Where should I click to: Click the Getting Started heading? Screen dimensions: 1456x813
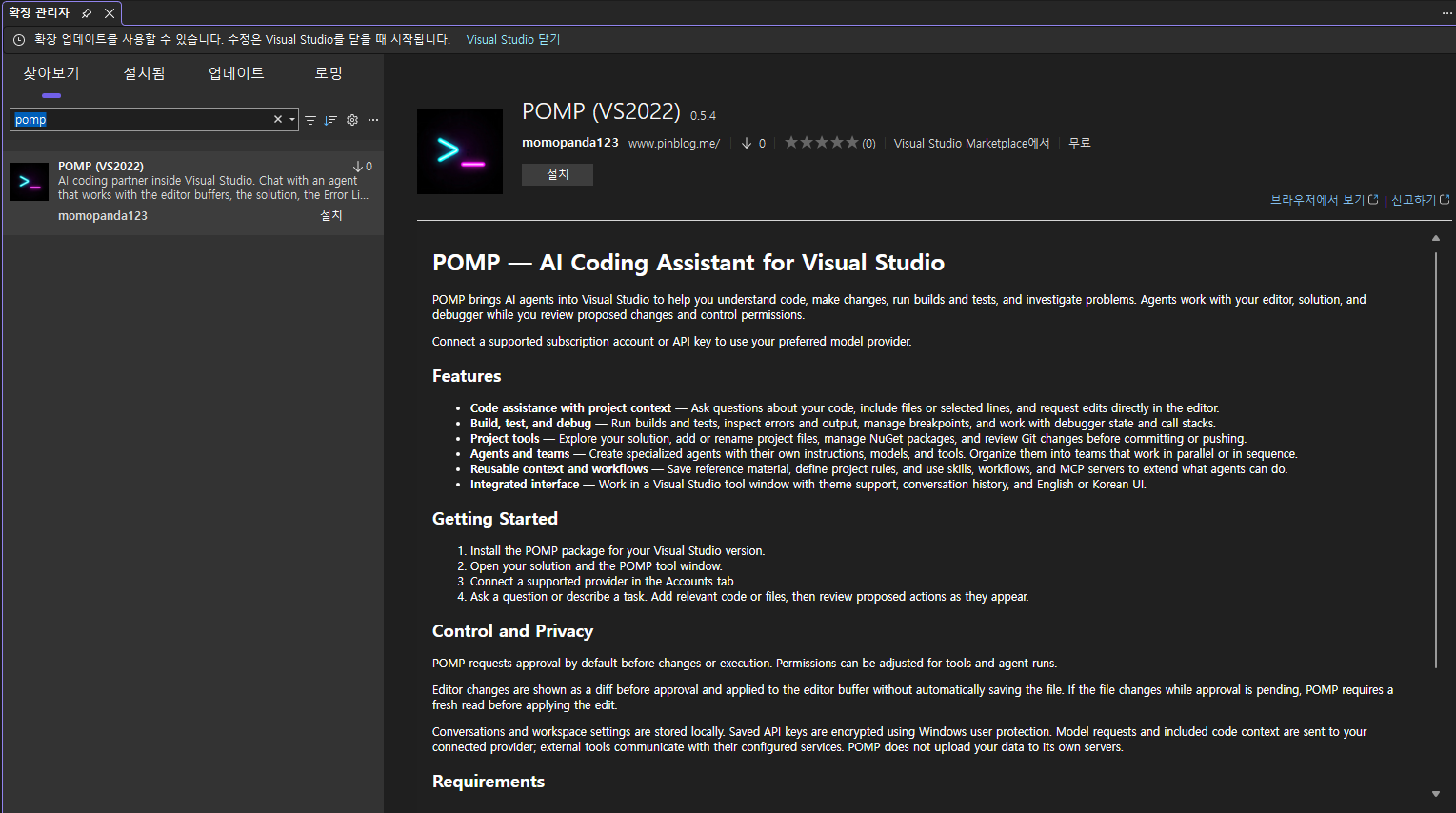point(495,519)
